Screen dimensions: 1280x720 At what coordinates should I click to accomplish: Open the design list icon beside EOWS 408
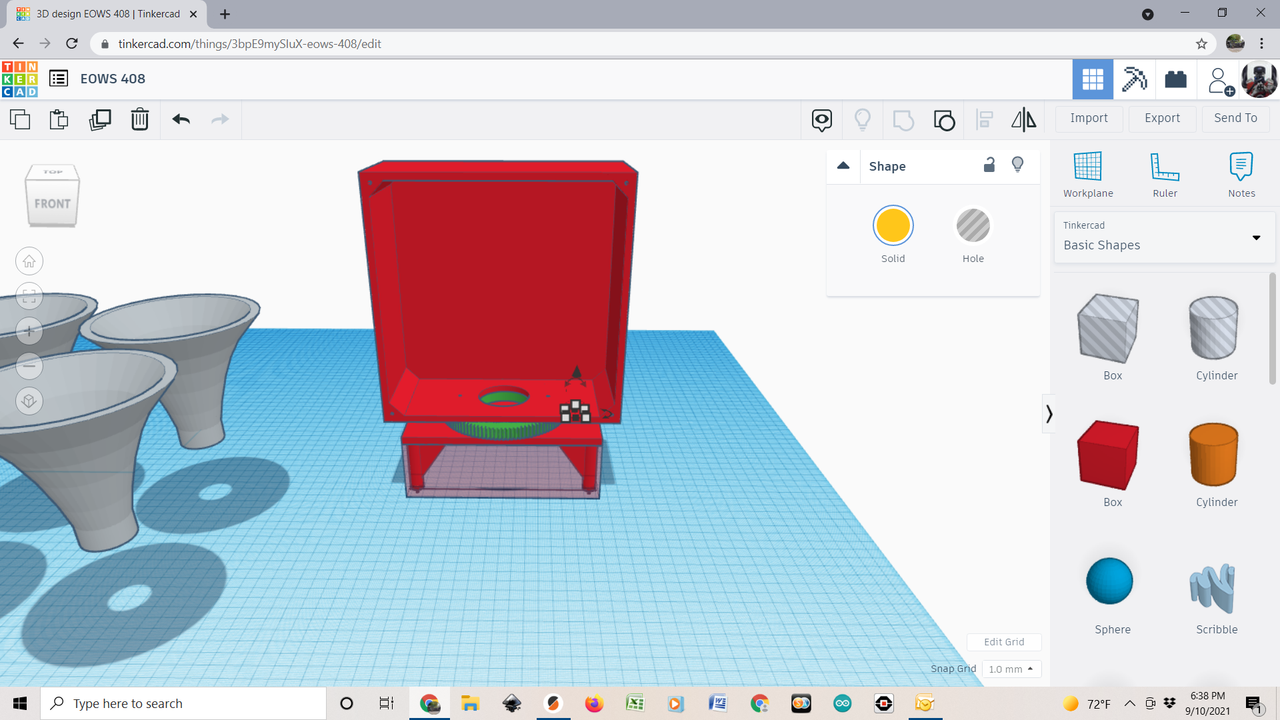coord(59,79)
